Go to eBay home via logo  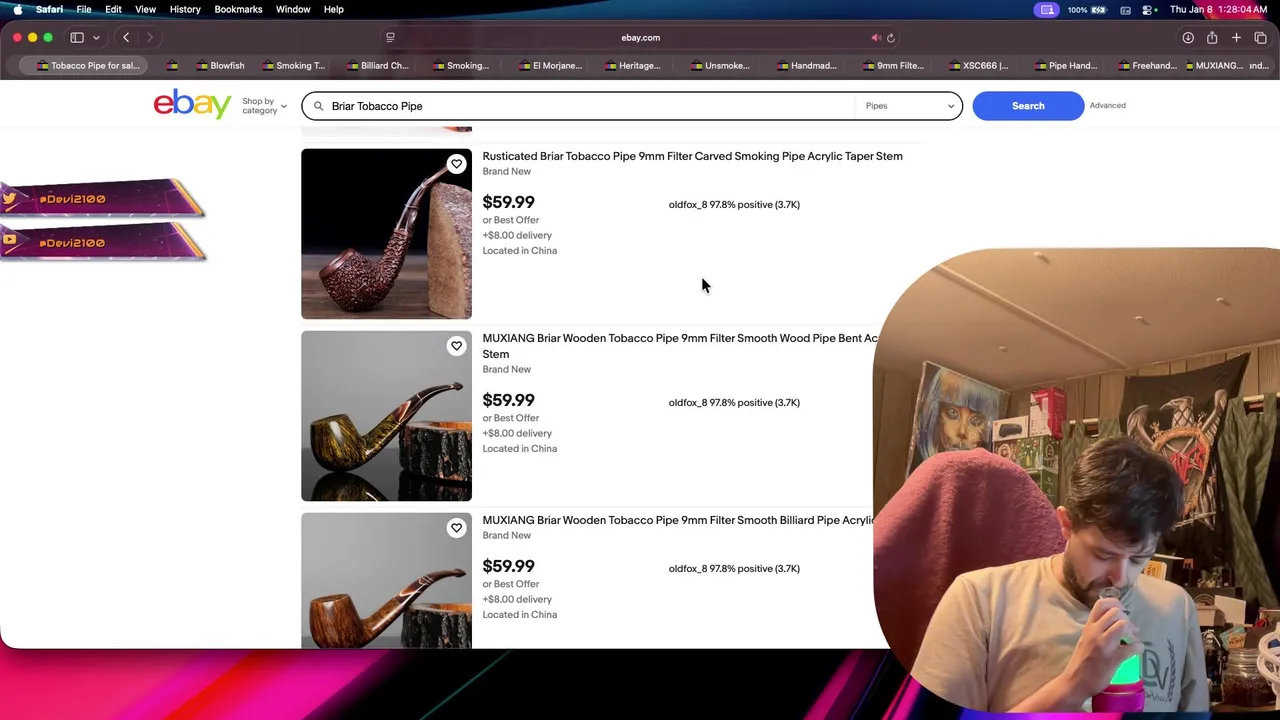pyautogui.click(x=192, y=104)
